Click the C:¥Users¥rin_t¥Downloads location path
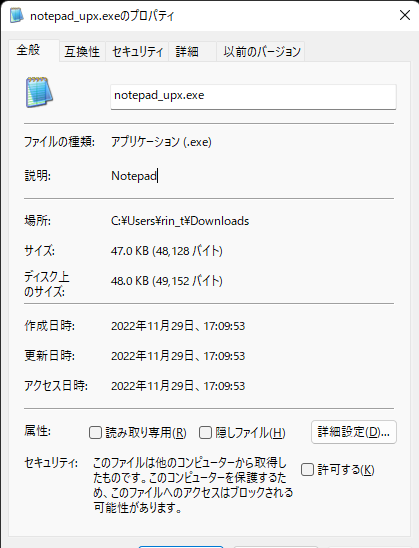Viewport: 419px width, 548px height. 180,221
